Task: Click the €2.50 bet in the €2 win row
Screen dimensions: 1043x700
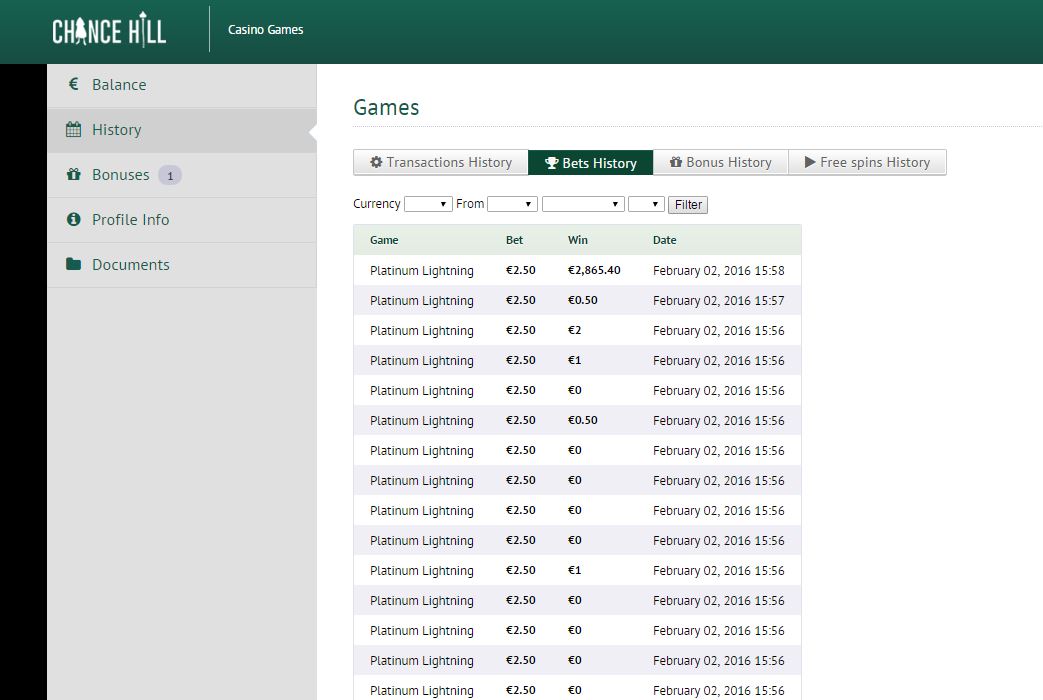Action: (520, 330)
